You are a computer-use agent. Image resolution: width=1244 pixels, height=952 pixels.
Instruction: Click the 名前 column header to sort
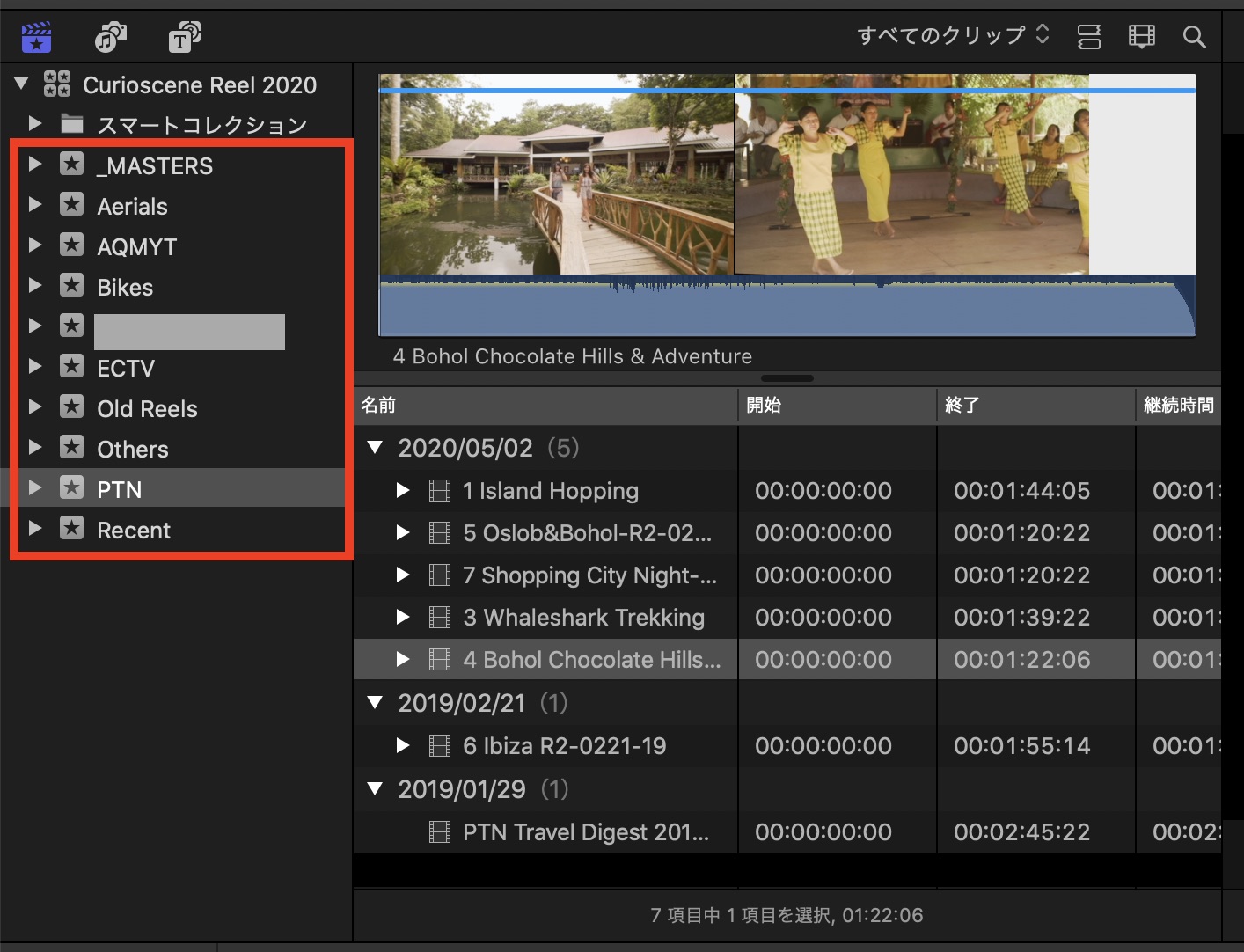377,405
